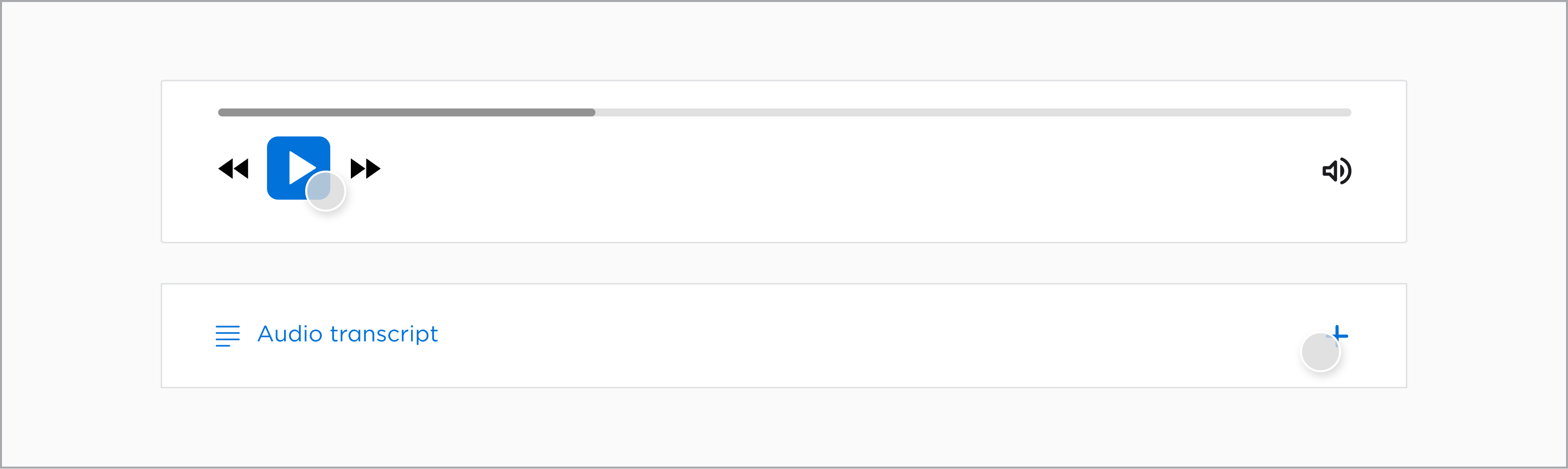Click the word "transcript" in the panel label
Image resolution: width=1568 pixels, height=469 pixels.
click(x=383, y=334)
